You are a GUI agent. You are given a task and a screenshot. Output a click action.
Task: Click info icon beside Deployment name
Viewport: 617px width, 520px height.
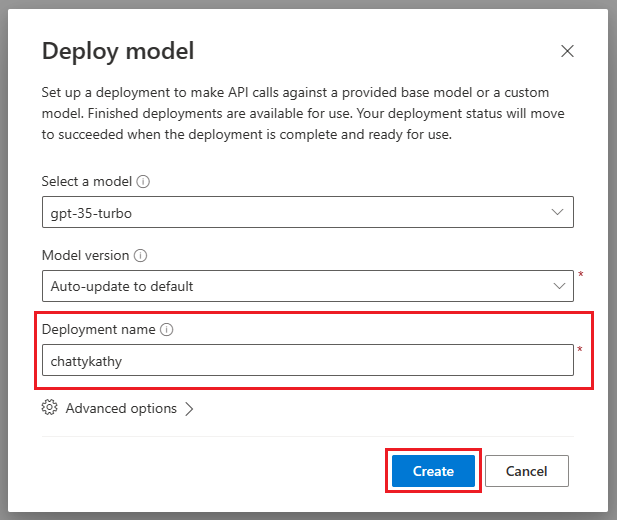(166, 329)
